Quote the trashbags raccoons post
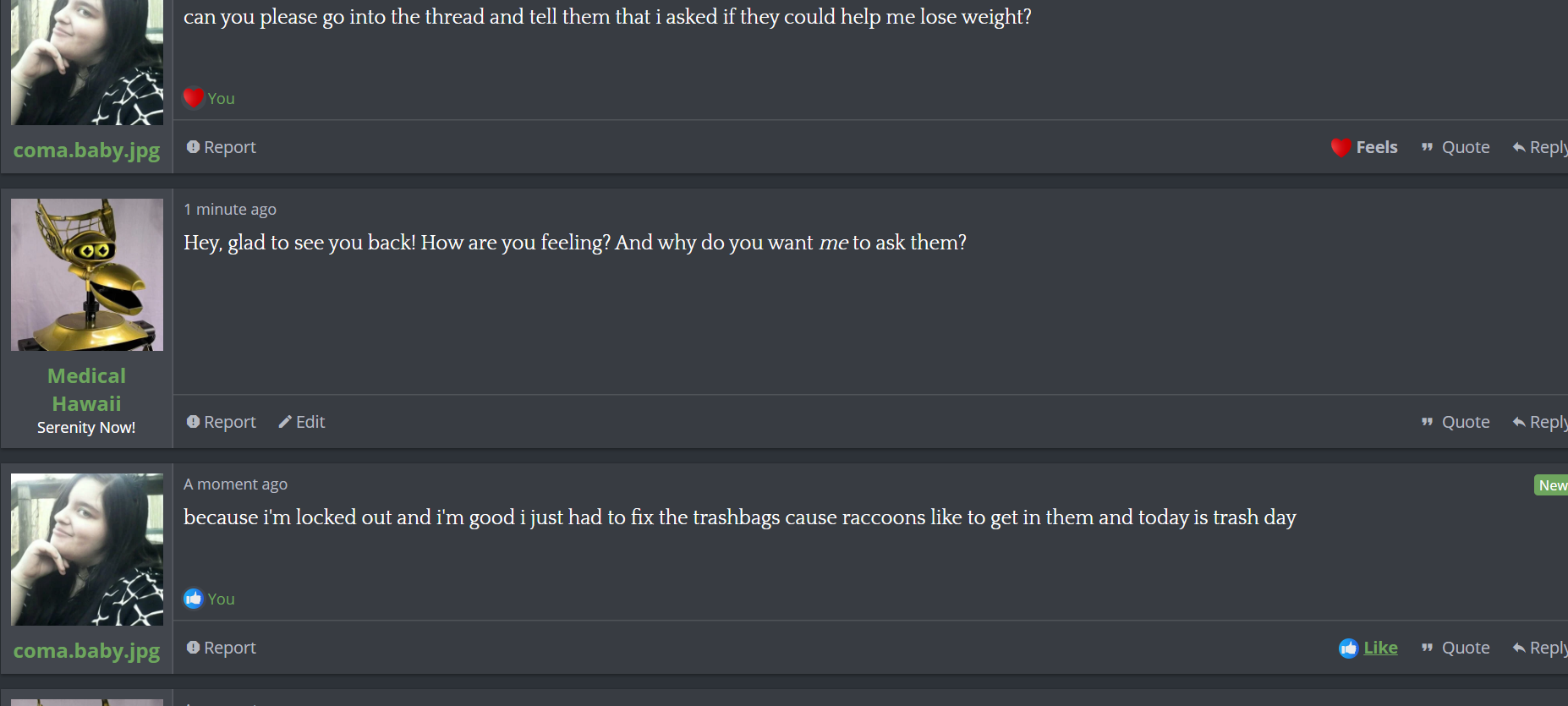The image size is (1568, 706). point(1456,648)
